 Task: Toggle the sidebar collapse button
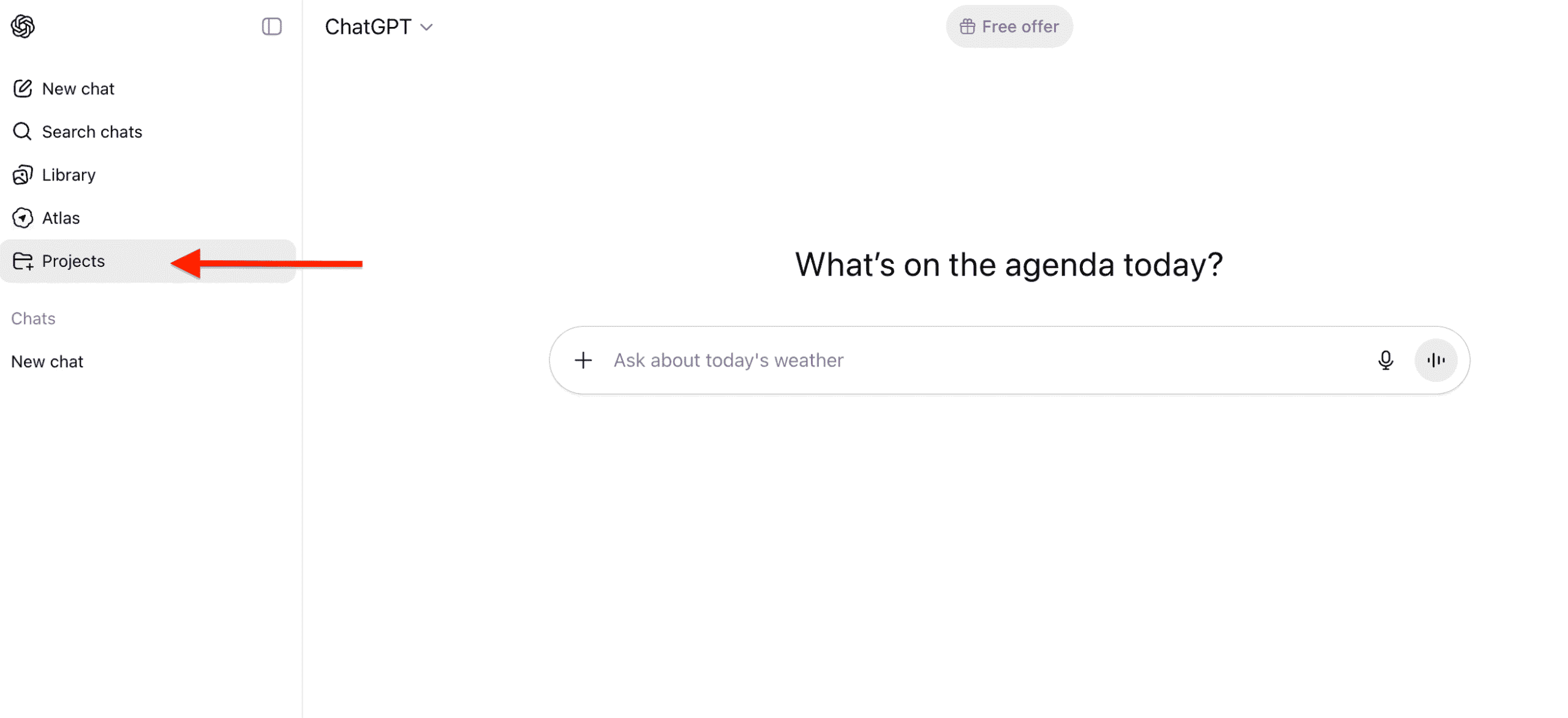[271, 26]
